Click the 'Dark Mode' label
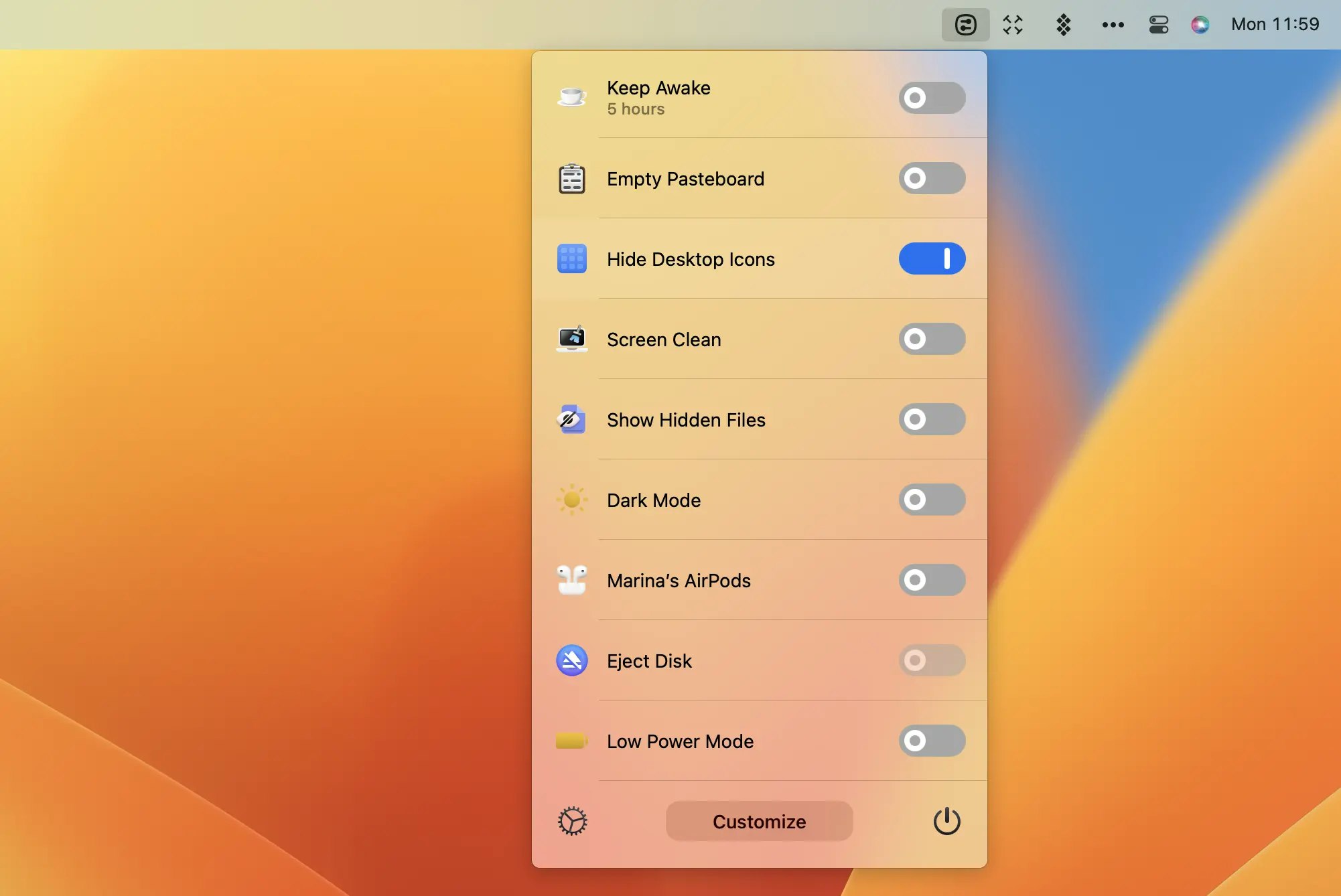The height and width of the screenshot is (896, 1341). (654, 500)
